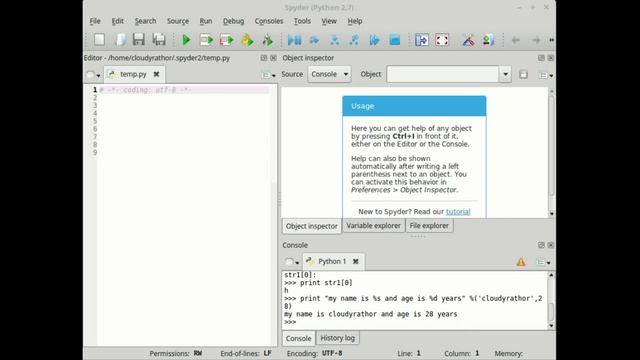Close the temp.py editor tab
The image size is (640, 360).
156,74
